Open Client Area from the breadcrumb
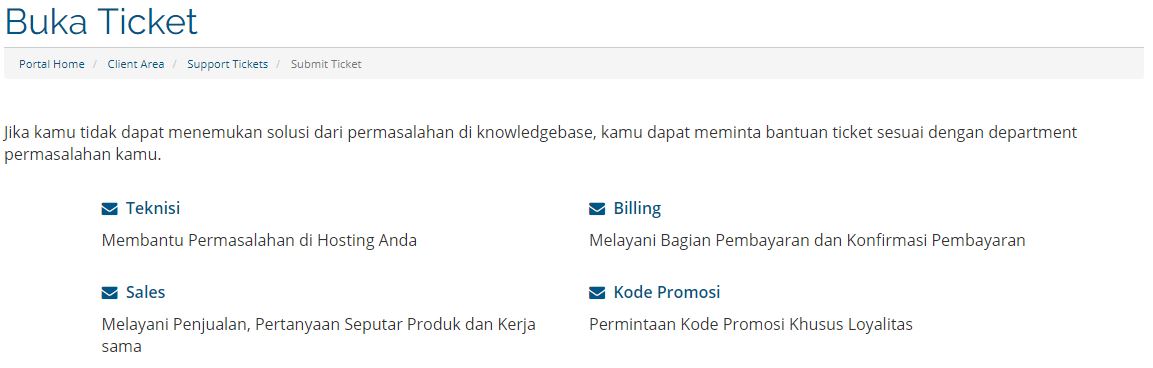This screenshot has width=1153, height=368. (x=136, y=64)
